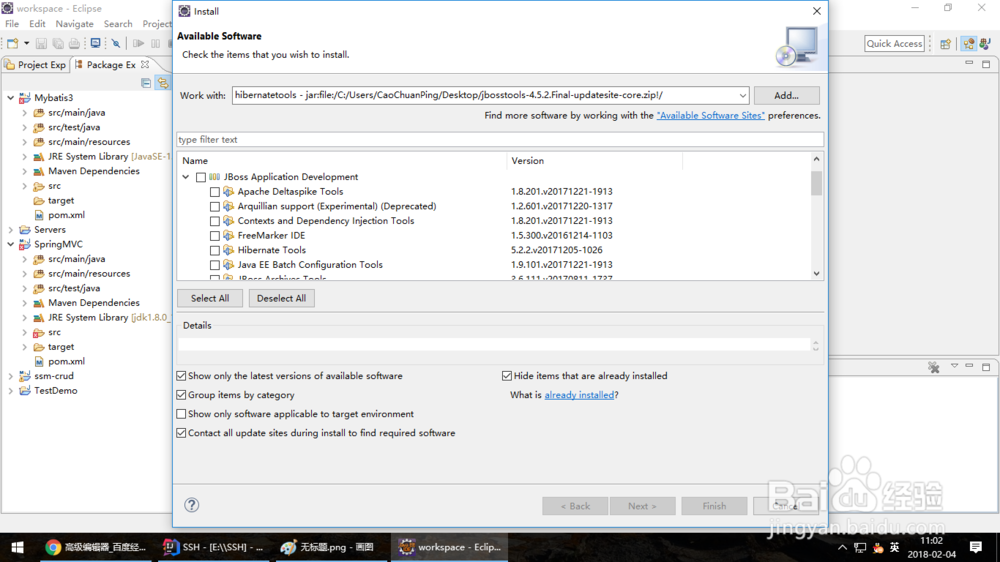Click the Deselect All button

[x=281, y=299]
